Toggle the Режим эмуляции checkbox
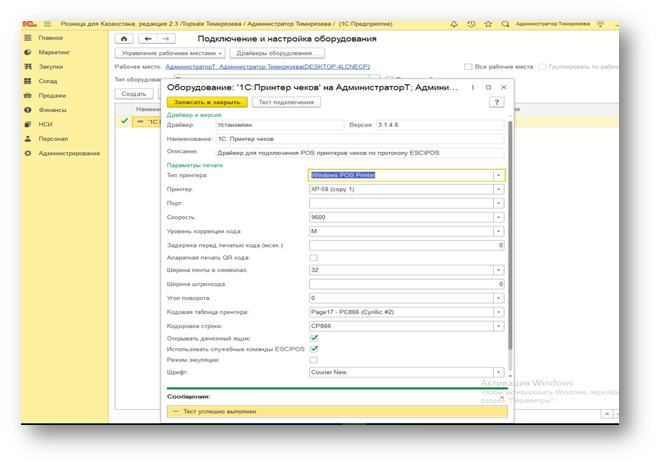Image resolution: width=661 pixels, height=467 pixels. (313, 359)
